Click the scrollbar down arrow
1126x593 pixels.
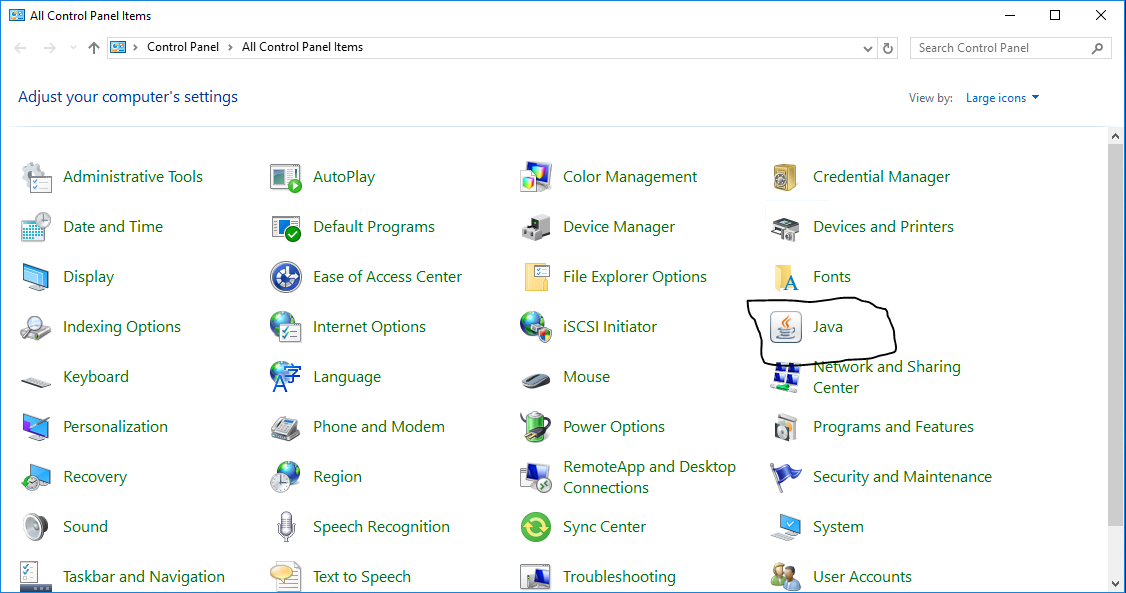1115,584
